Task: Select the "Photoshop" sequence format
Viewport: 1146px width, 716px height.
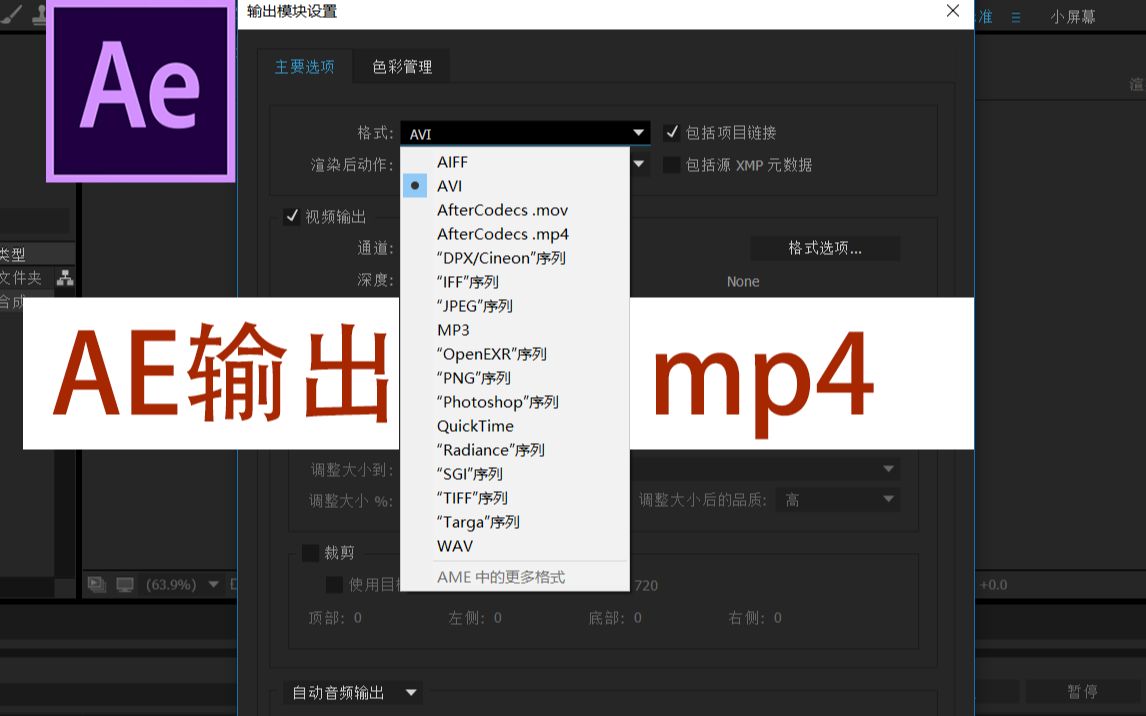Action: [515, 403]
